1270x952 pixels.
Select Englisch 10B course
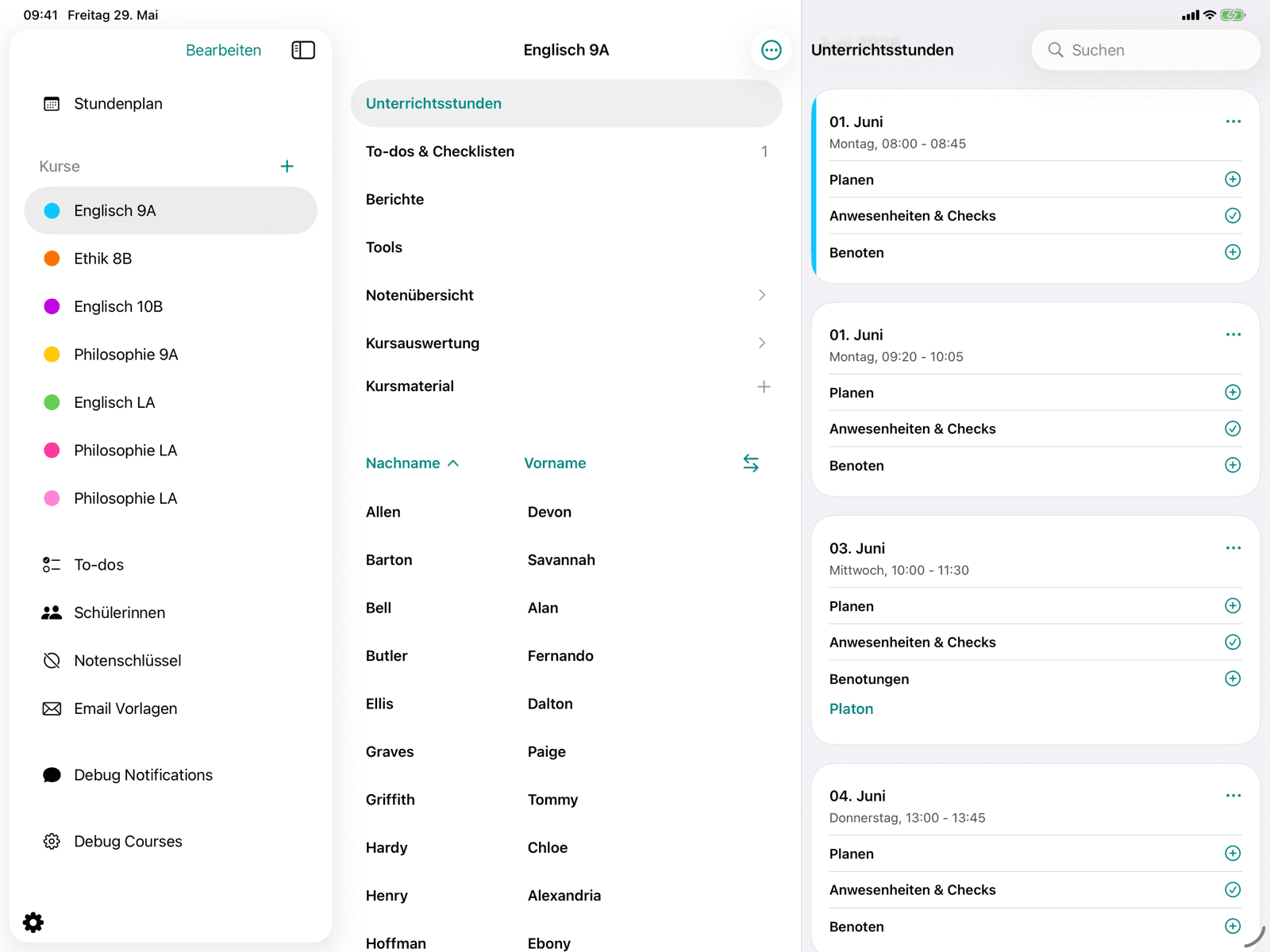(x=171, y=307)
